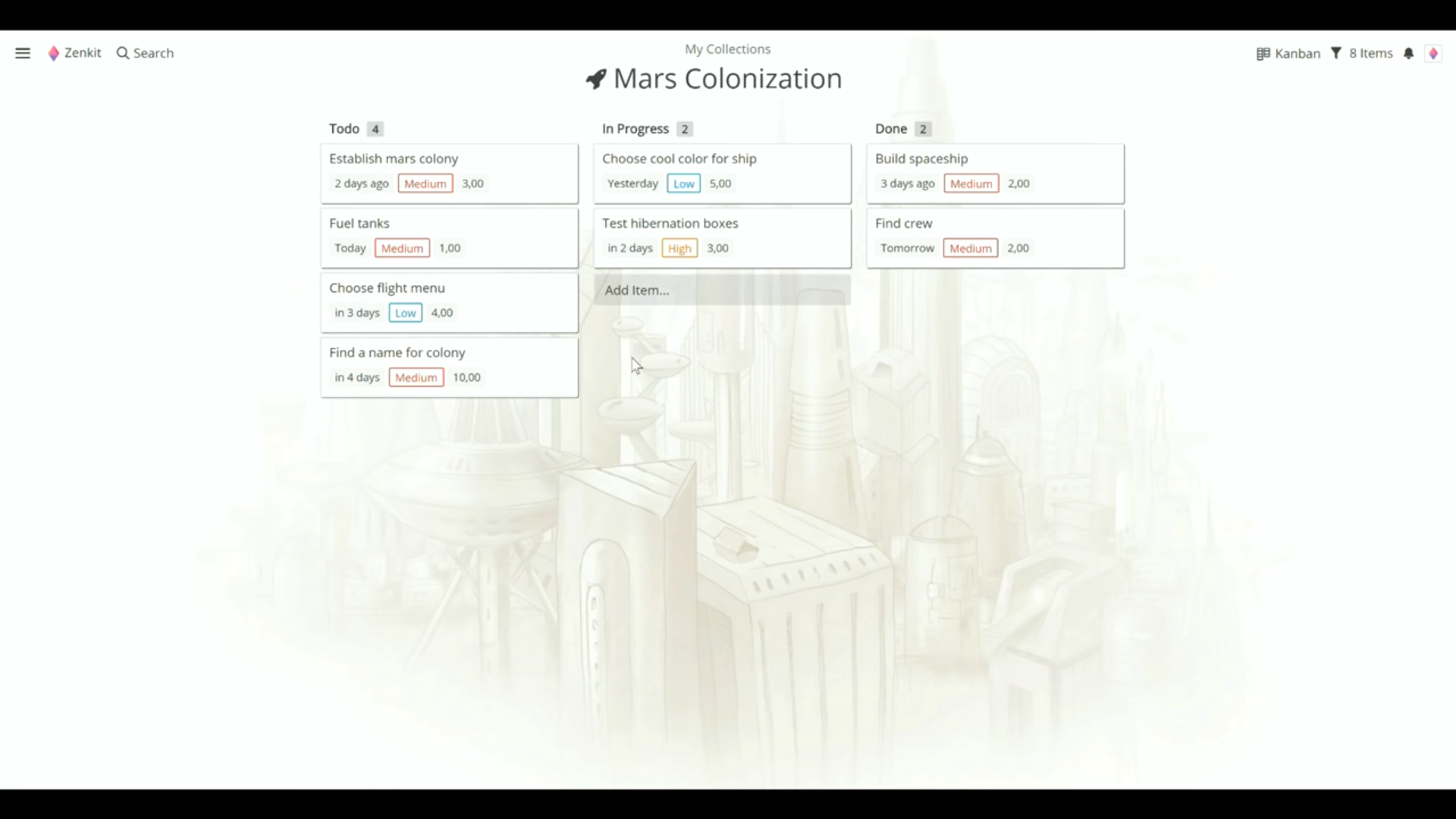
Task: Open the Mars Colonization title
Action: (727, 79)
